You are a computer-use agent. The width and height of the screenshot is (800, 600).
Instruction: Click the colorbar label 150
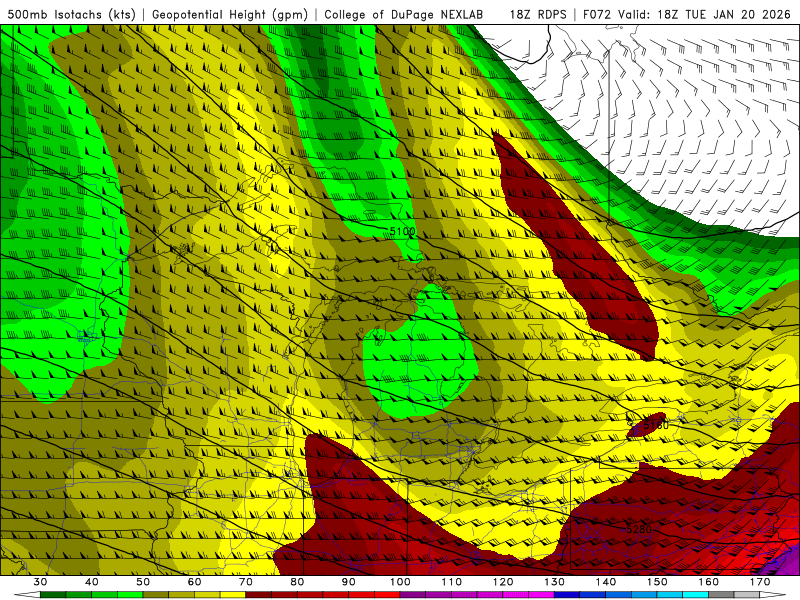point(657,582)
